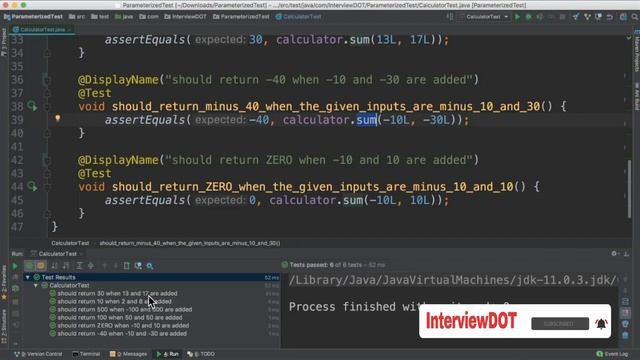
Task: Select 'should return -40 when -10 and -30' test
Action: [x=122, y=334]
